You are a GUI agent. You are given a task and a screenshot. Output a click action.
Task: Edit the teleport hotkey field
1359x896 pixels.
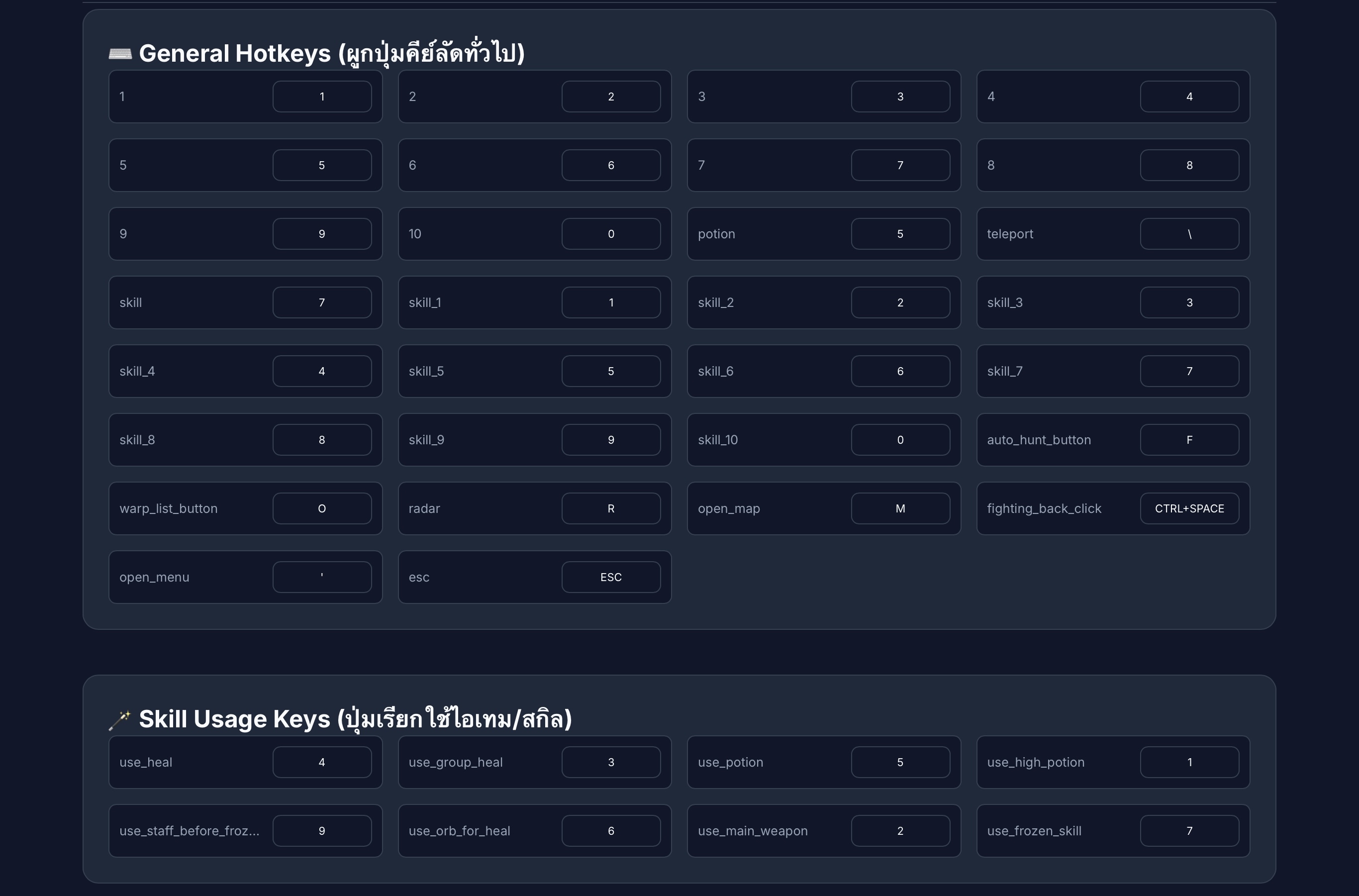click(1189, 234)
